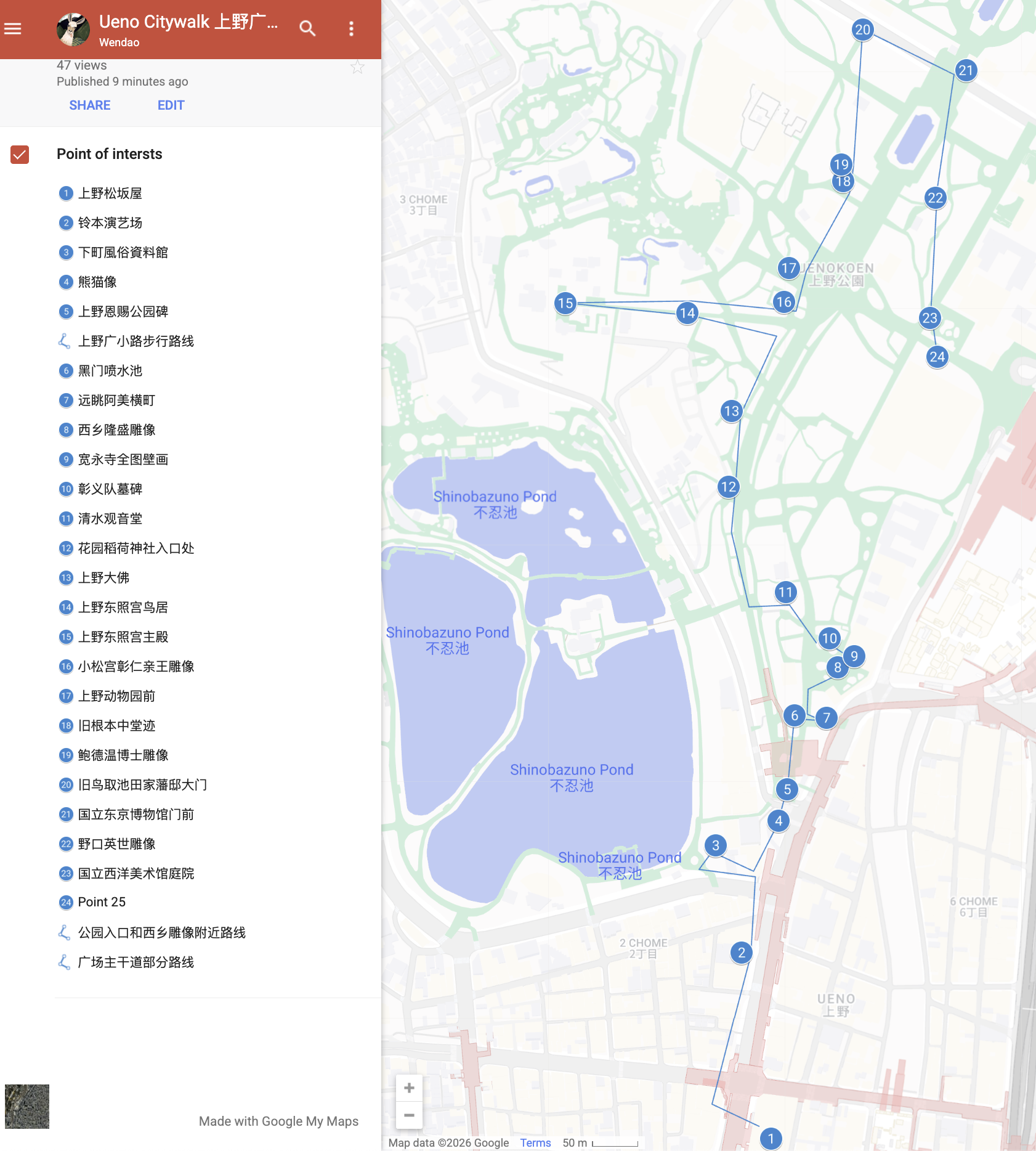Select map marker number 20
Screen dimensions: 1036x1151
[862, 30]
